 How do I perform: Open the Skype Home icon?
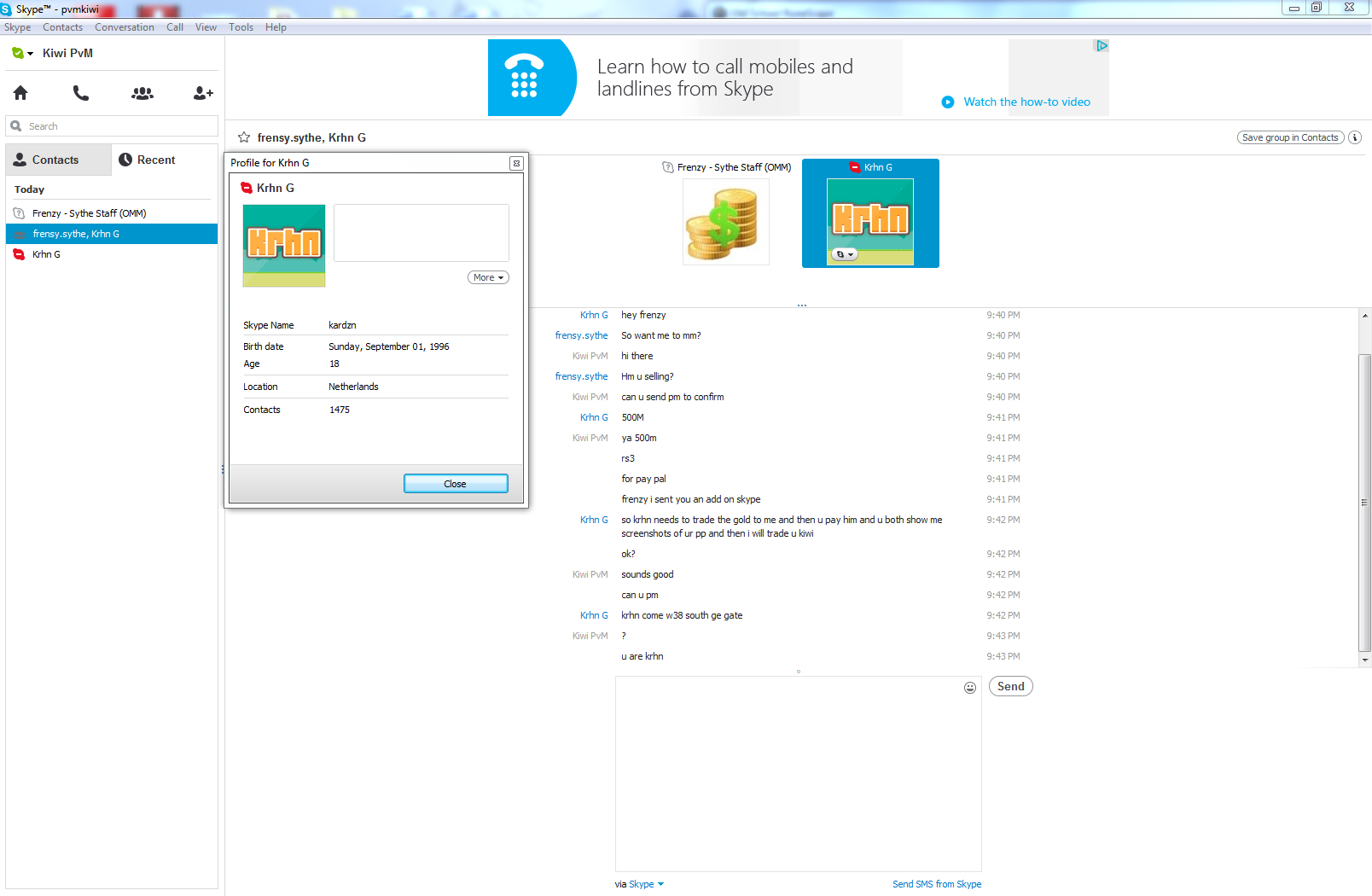pos(20,93)
